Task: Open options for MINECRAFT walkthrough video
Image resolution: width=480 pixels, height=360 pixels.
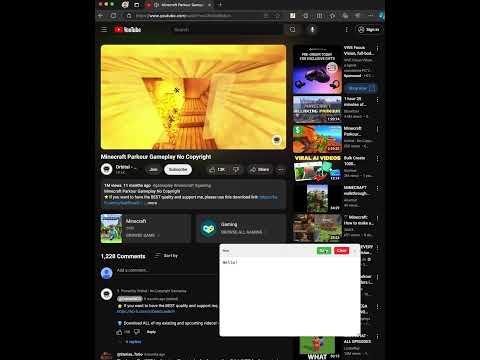Action: (377, 189)
